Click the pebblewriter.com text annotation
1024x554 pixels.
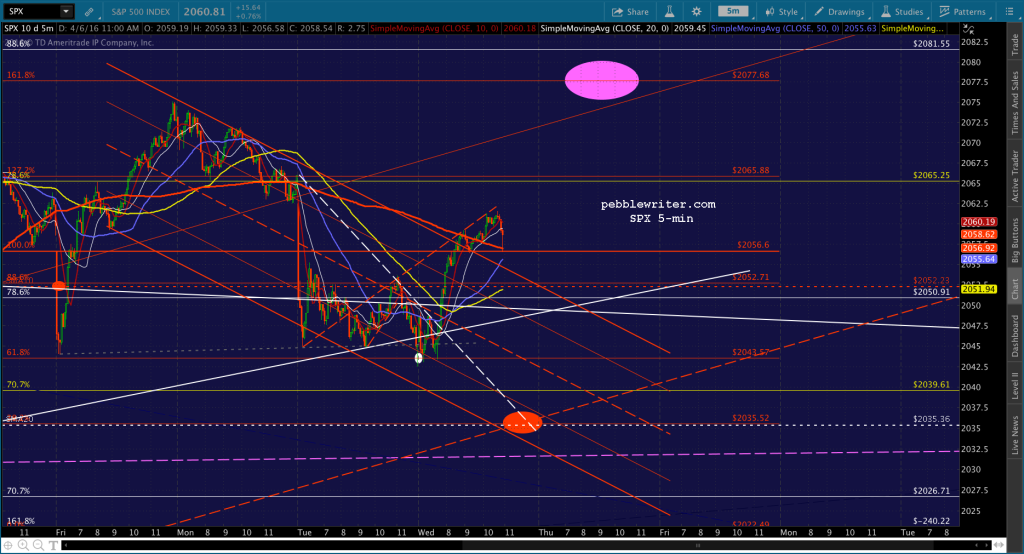pyautogui.click(x=658, y=204)
